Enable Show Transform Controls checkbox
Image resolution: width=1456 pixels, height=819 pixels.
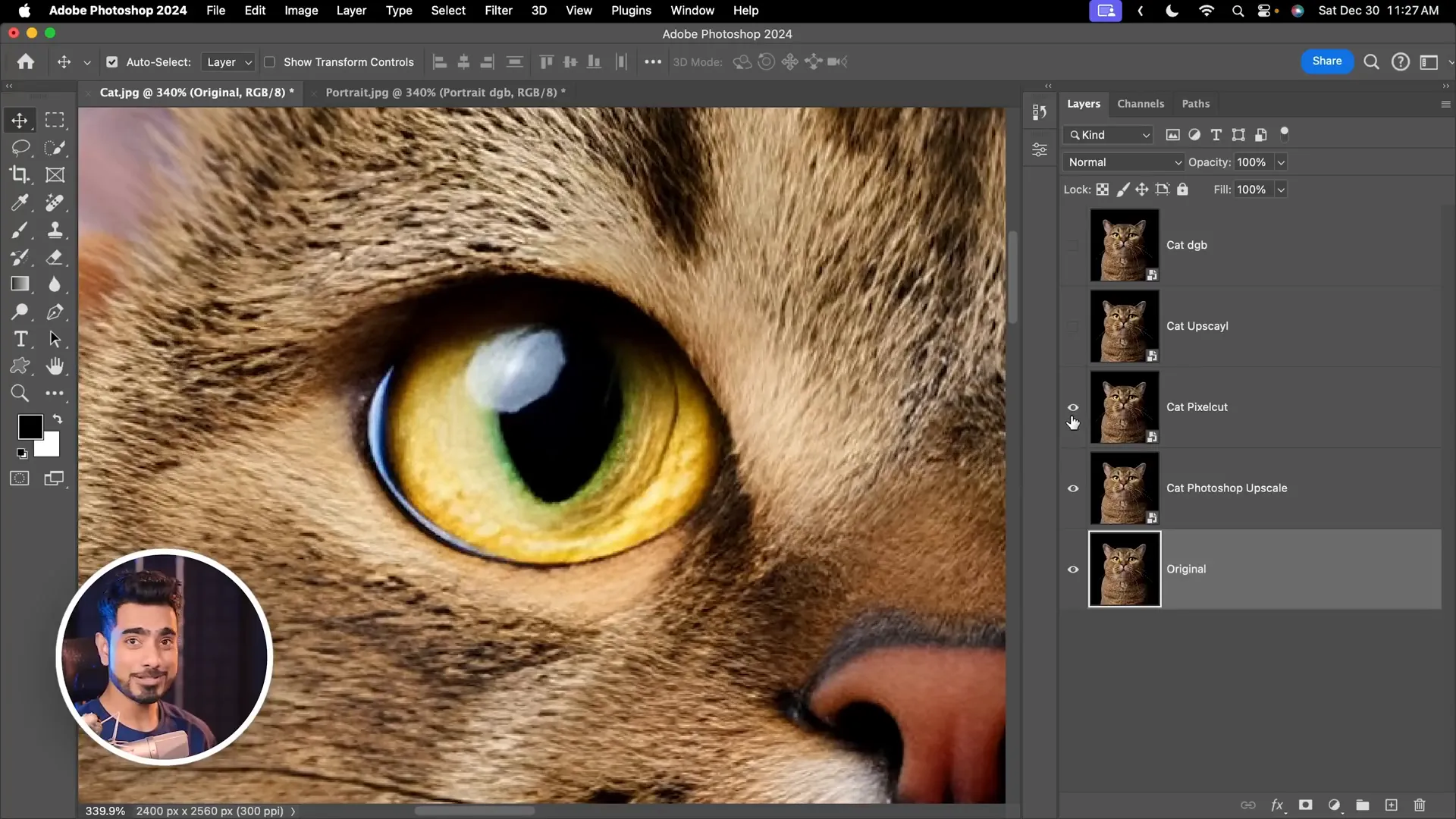pos(269,62)
